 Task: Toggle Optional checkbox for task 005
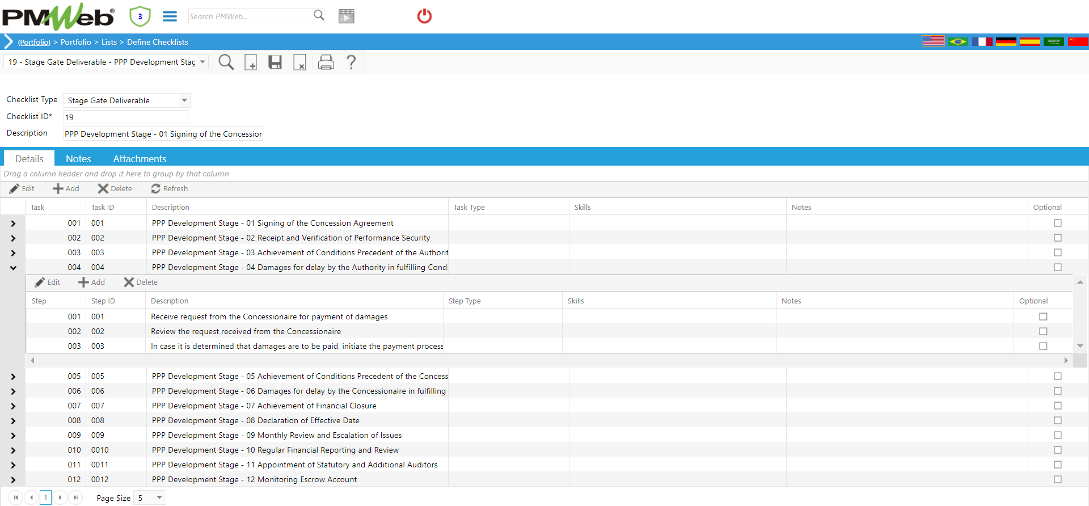pyautogui.click(x=1058, y=376)
